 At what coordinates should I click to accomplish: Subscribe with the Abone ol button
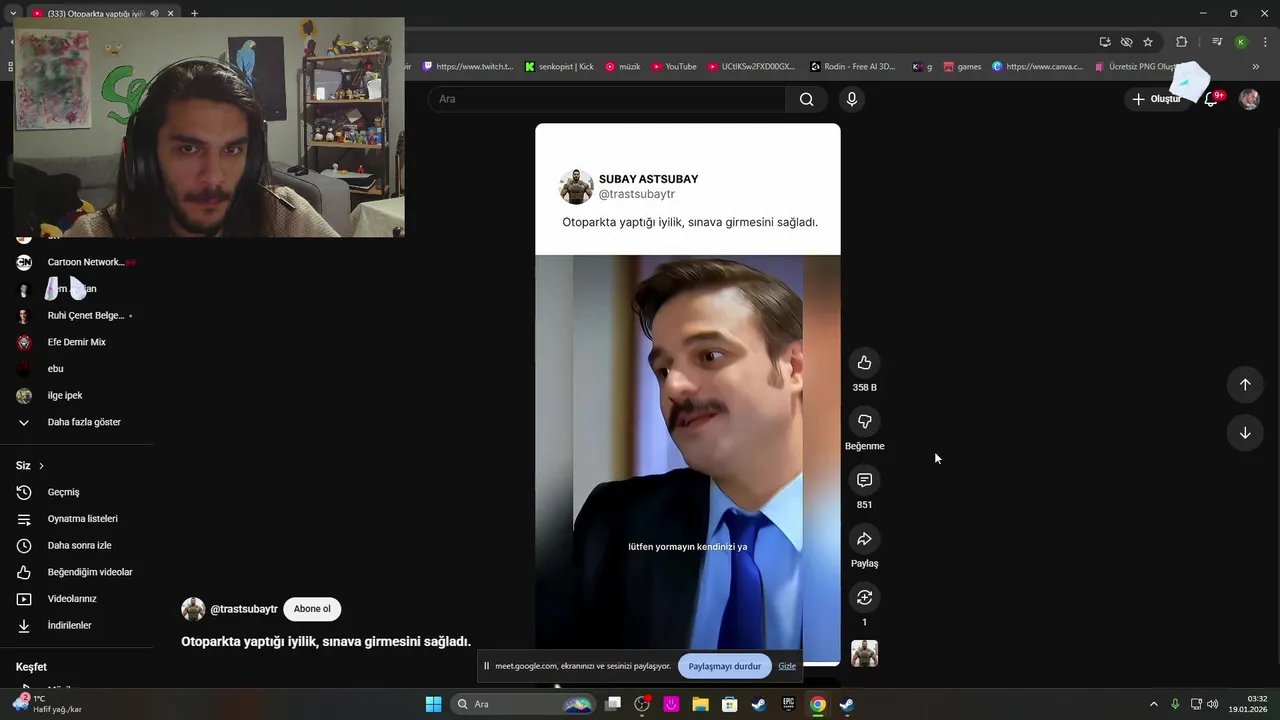pyautogui.click(x=312, y=609)
